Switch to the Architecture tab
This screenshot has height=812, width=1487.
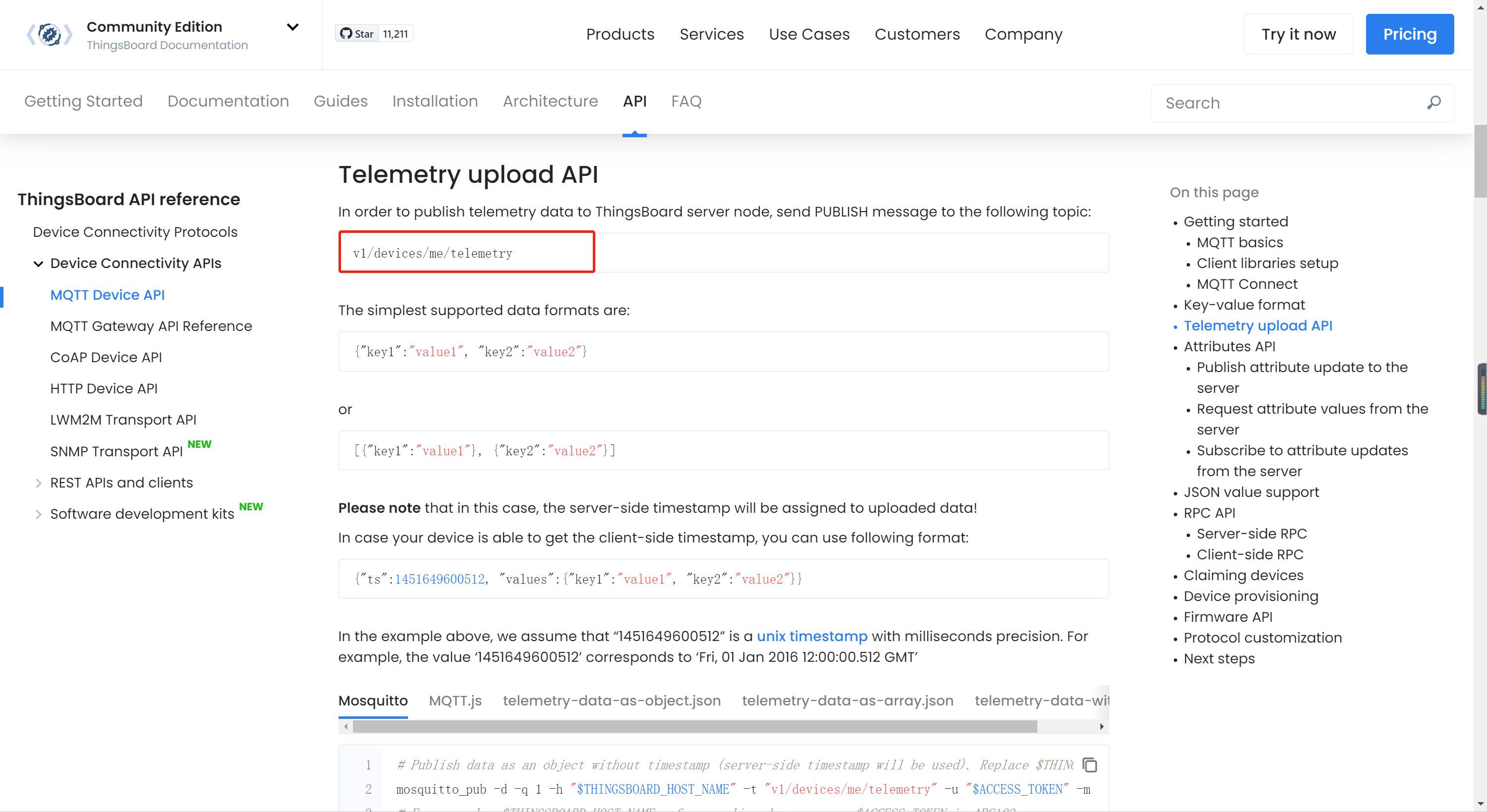point(550,101)
